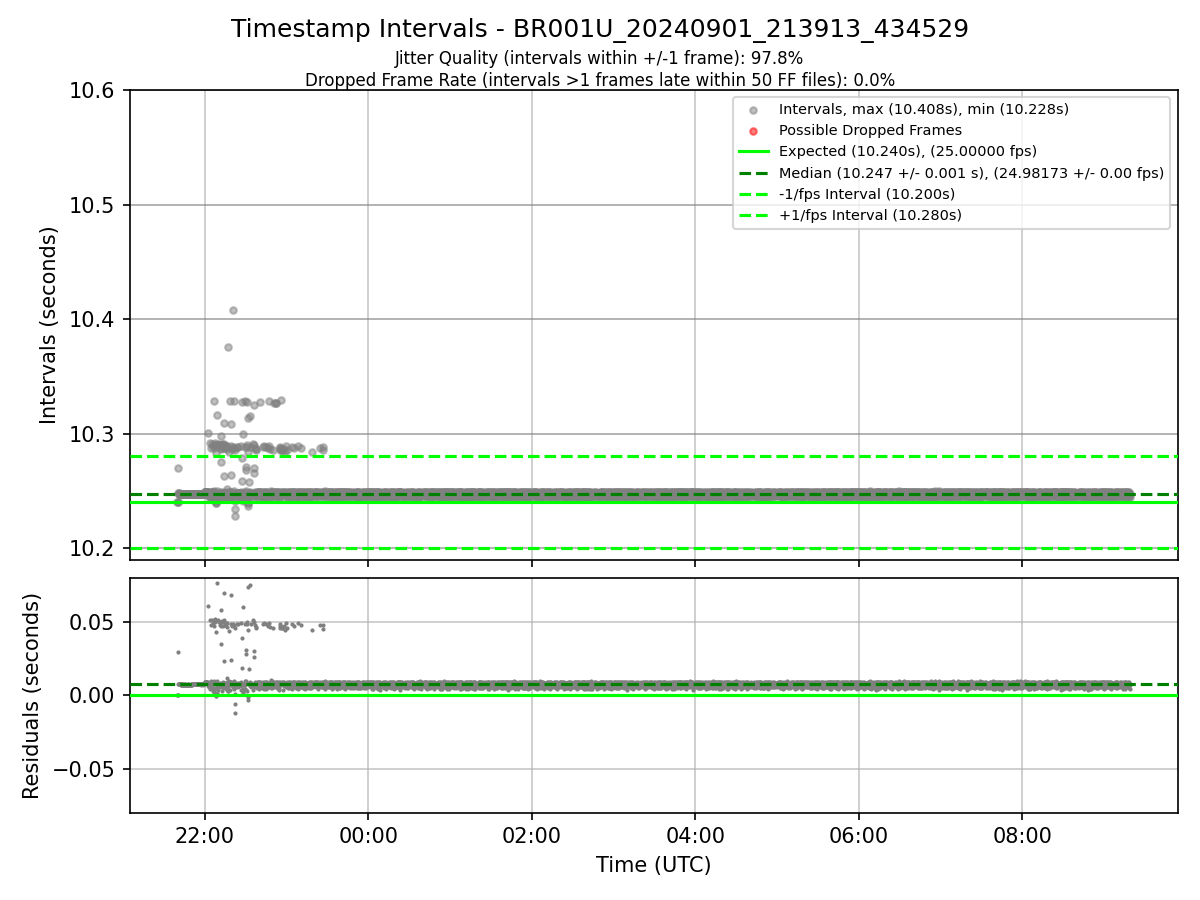Screen dimensions: 1200x900
Task: Click the red marker icon for Possible Dropped Frames
Action: coord(754,131)
